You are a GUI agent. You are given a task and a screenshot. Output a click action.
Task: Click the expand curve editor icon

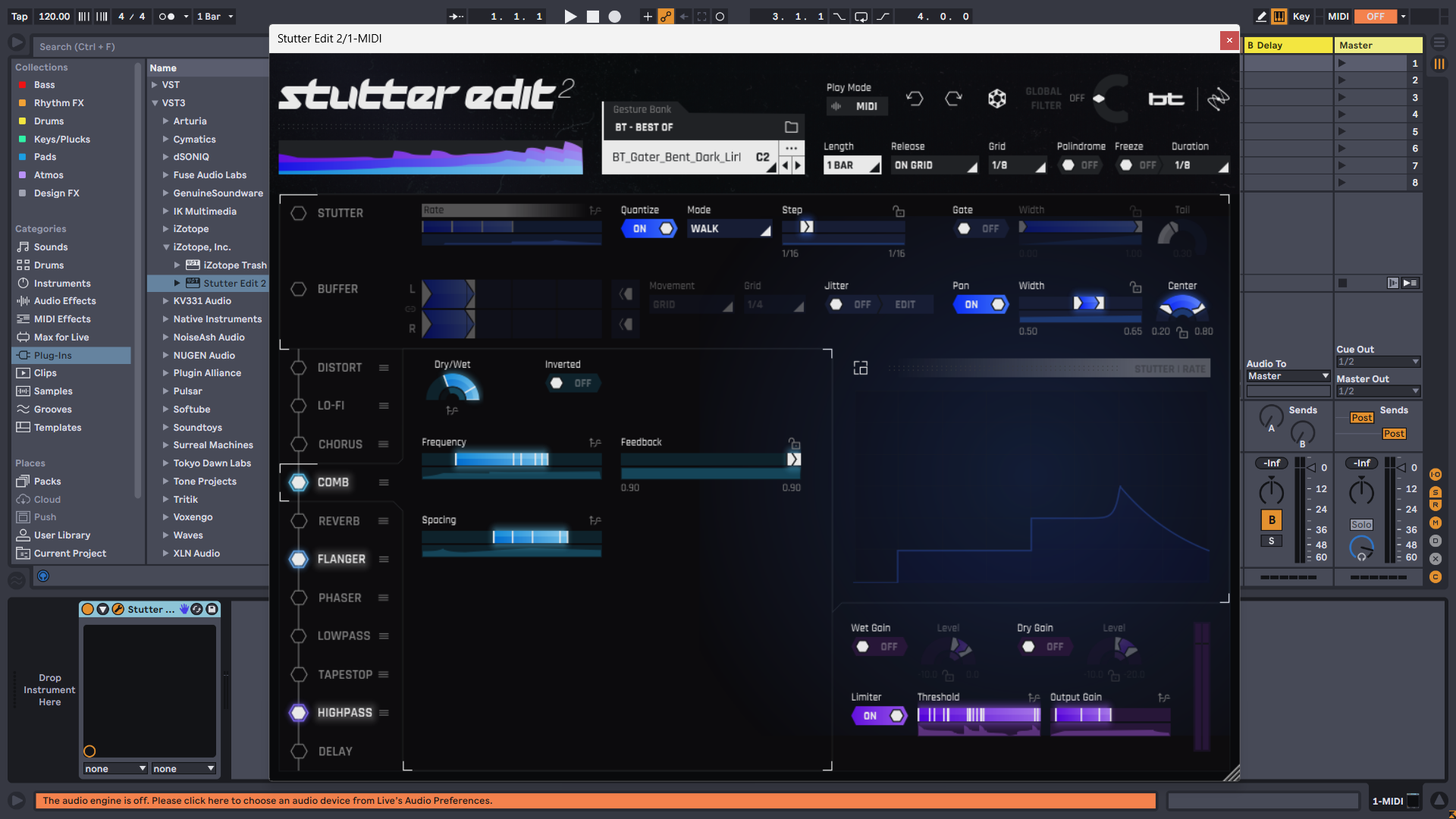click(x=861, y=368)
